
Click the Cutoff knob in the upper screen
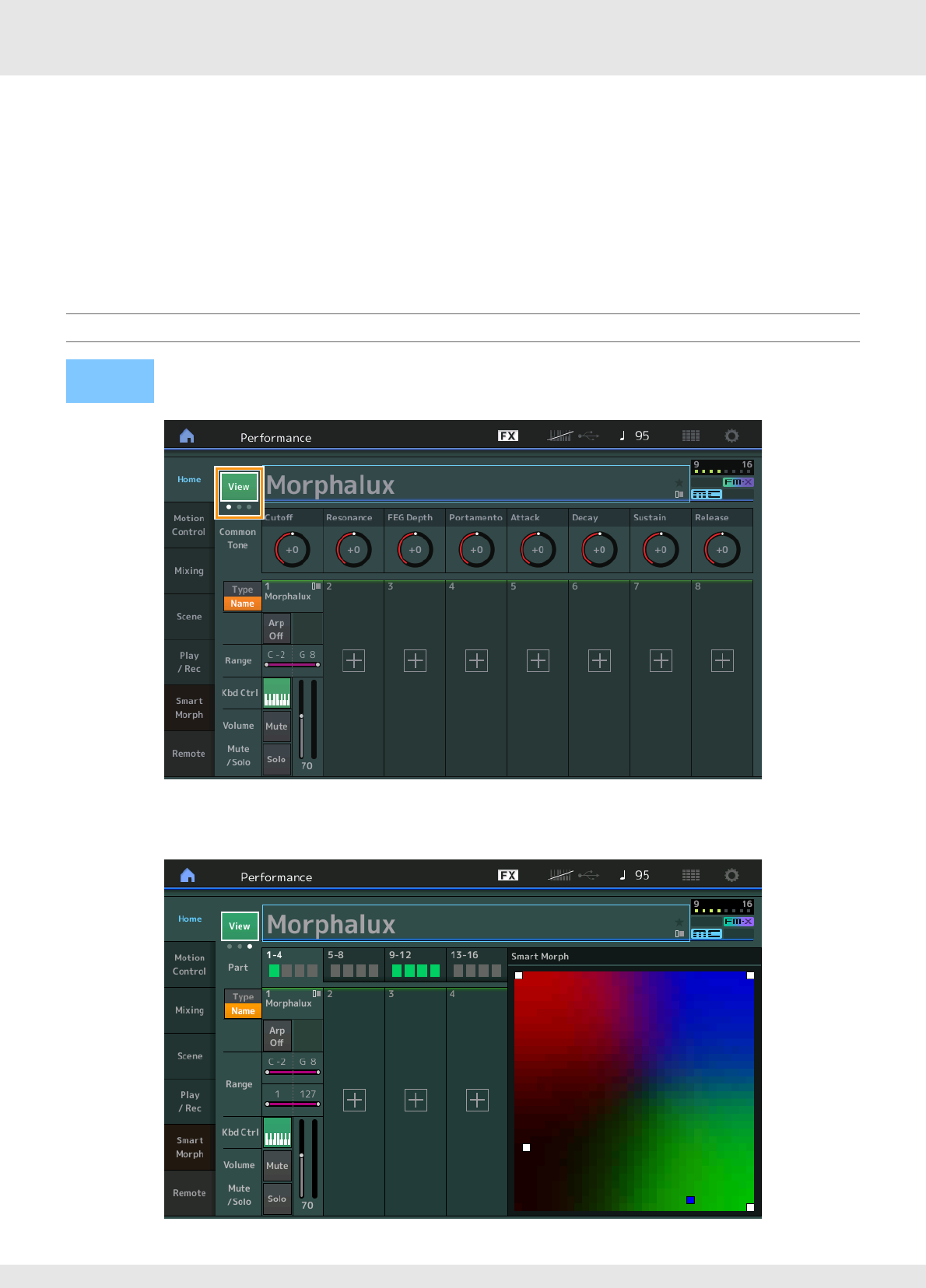292,550
